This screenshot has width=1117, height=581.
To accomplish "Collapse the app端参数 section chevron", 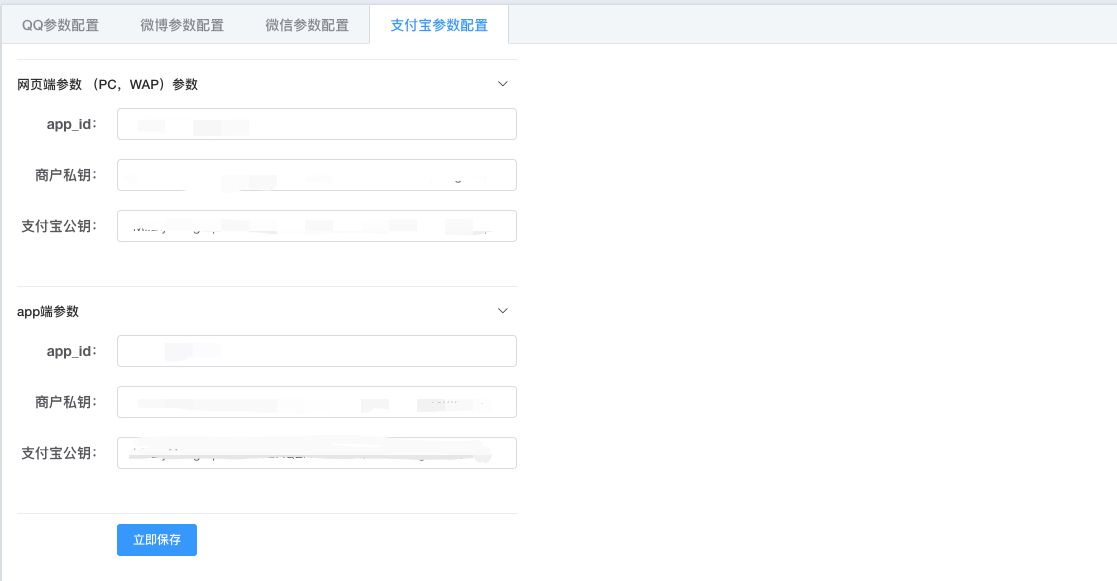I will (x=503, y=311).
